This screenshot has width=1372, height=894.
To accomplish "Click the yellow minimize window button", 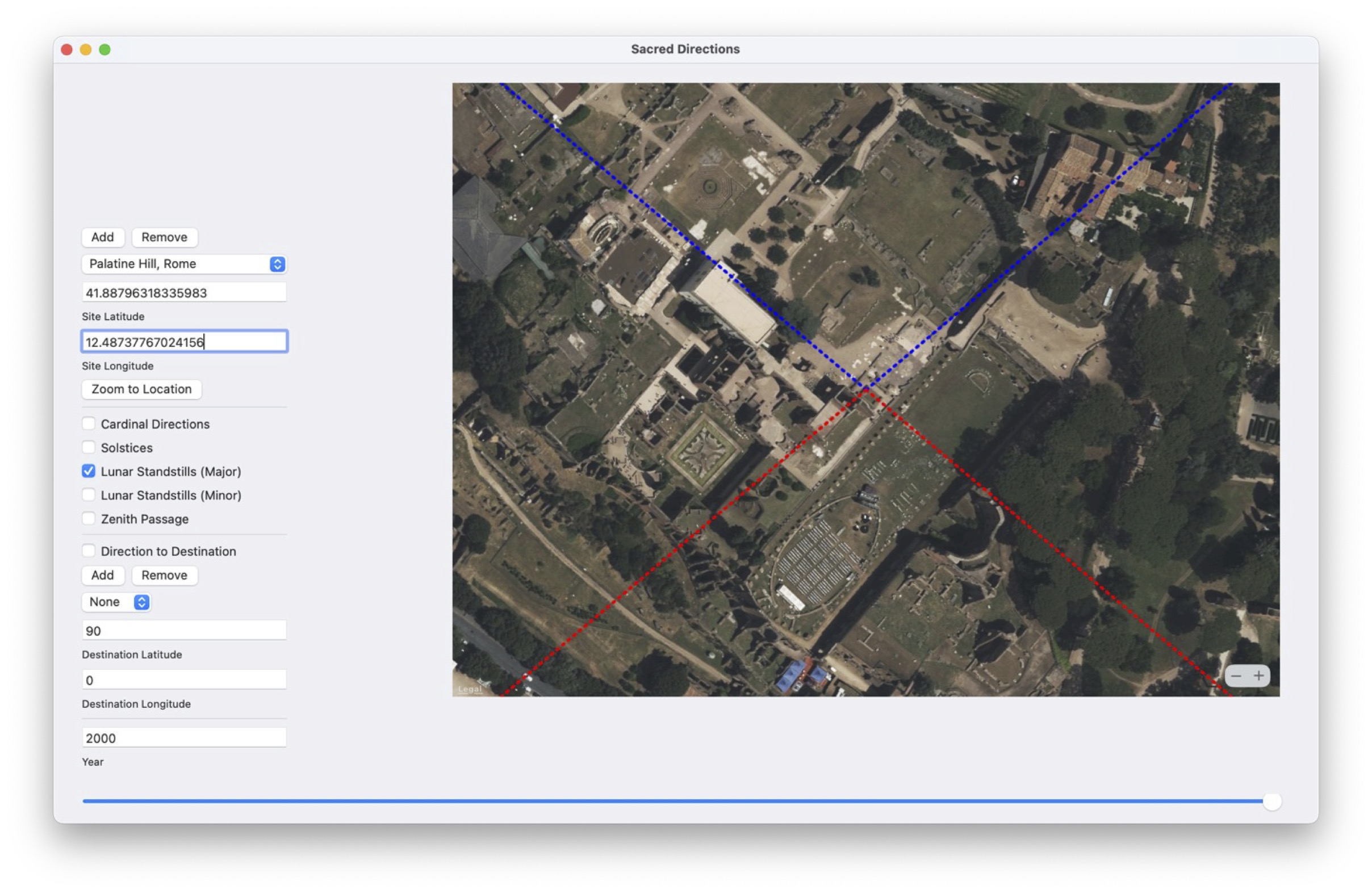I will 86,49.
